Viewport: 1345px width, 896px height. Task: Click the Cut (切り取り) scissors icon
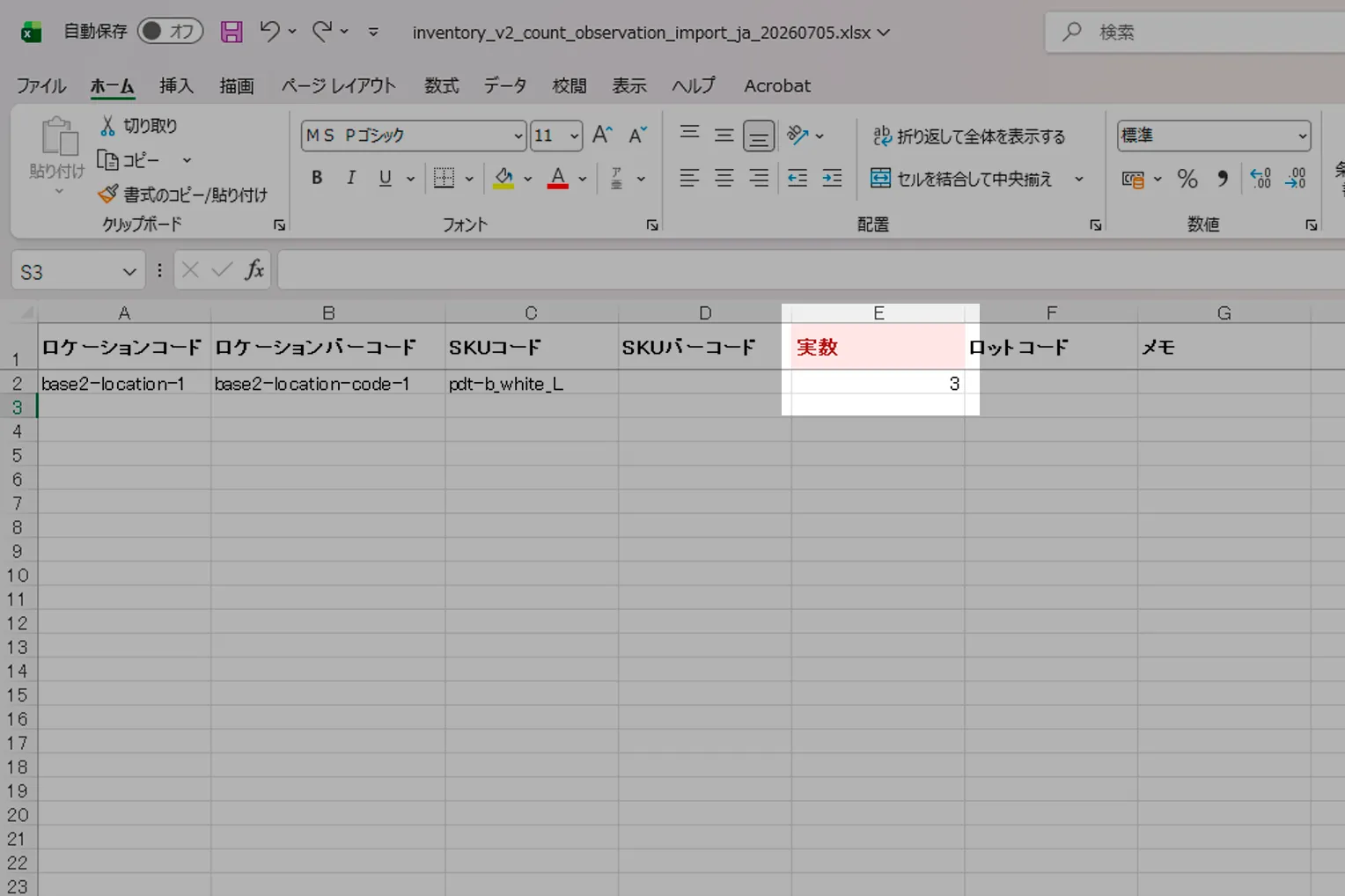pyautogui.click(x=107, y=126)
